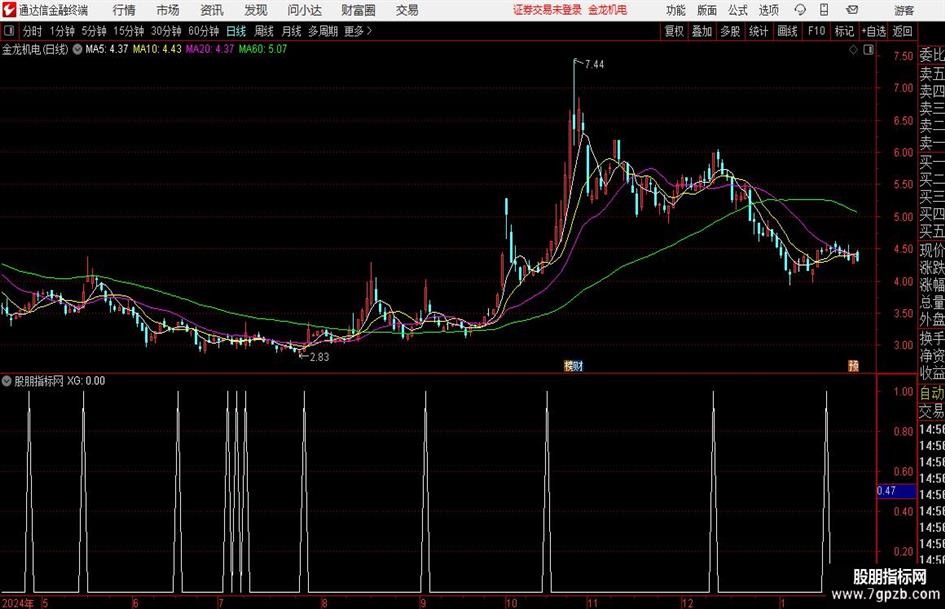This screenshot has height=609, width=945.
Task: Click the MA60: 5.07 label
Action: [263, 49]
